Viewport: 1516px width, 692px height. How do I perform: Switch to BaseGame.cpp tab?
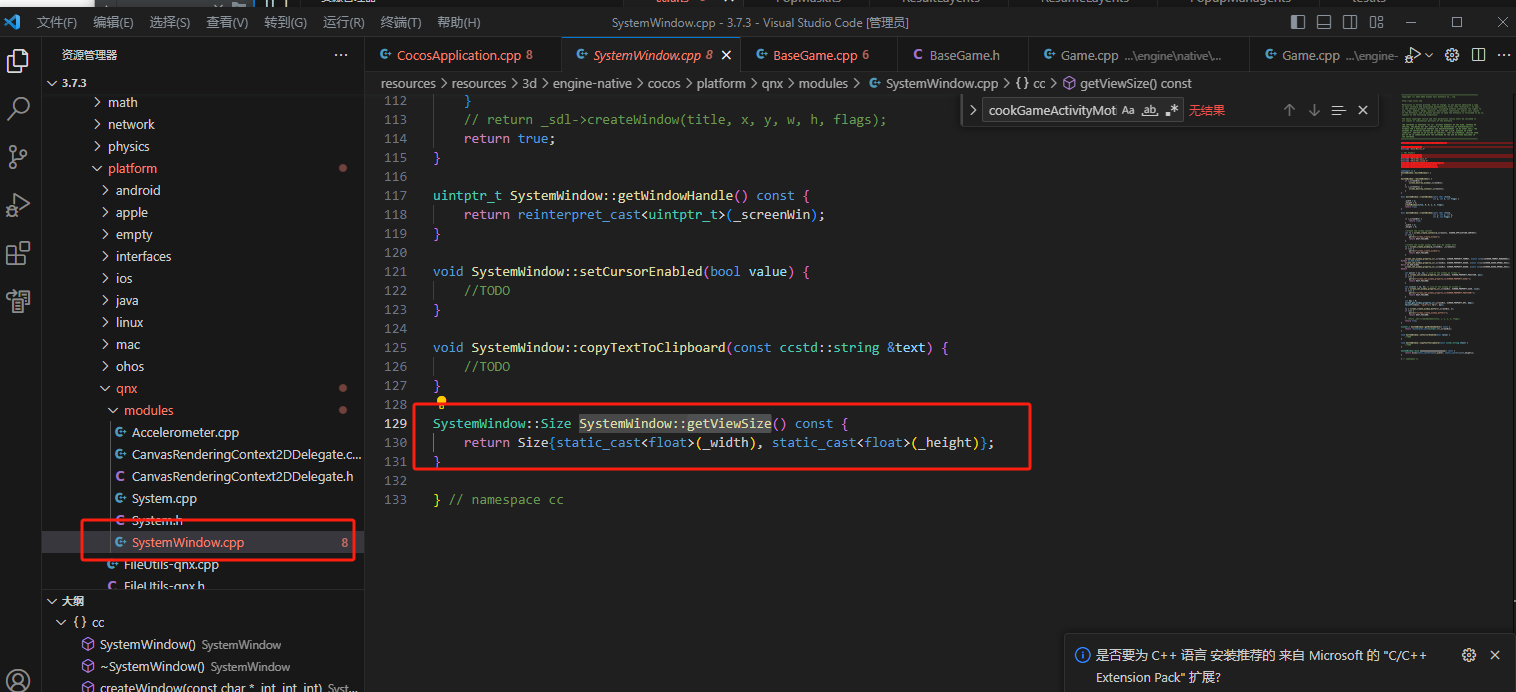820,55
